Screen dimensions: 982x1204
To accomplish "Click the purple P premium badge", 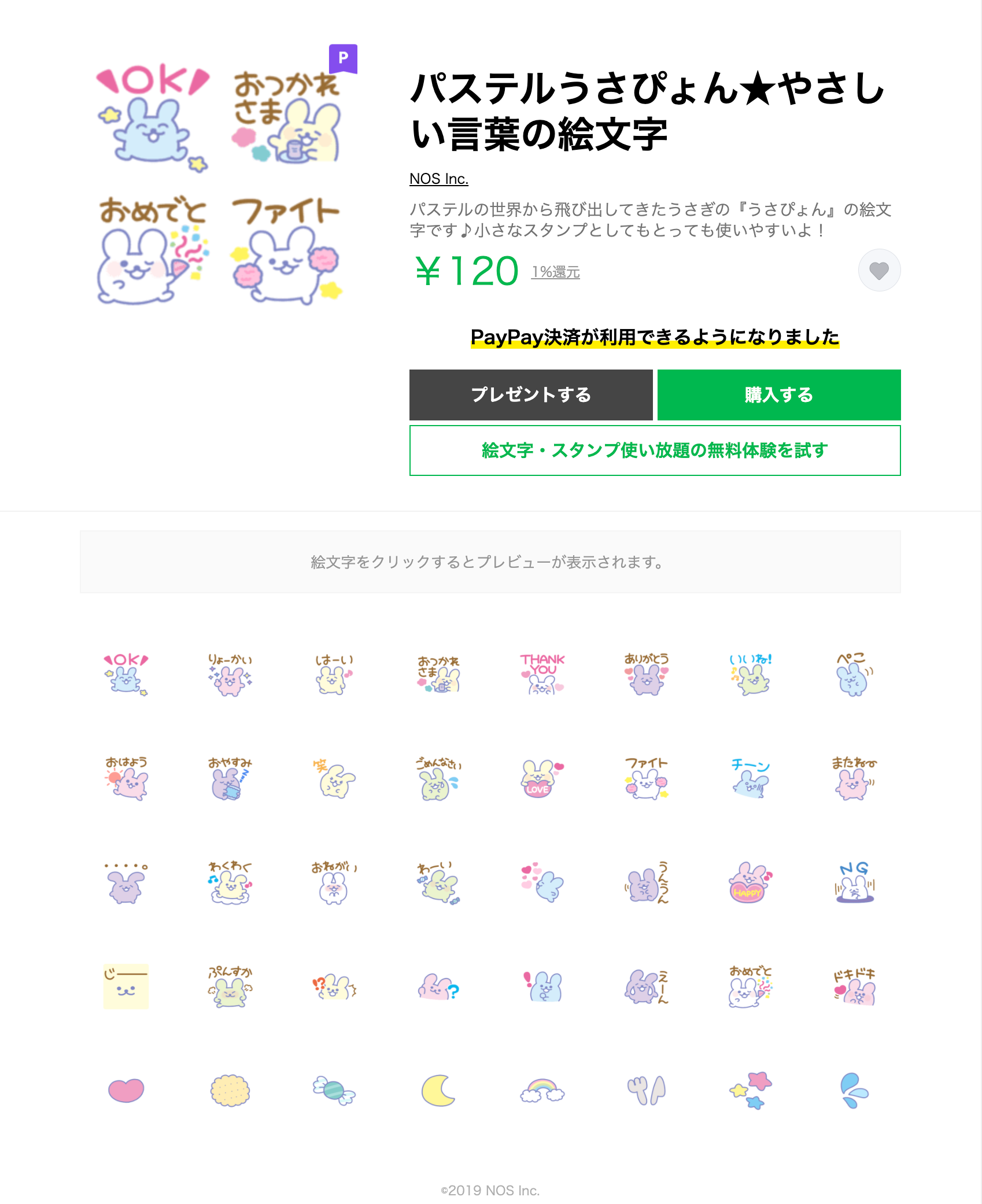I will 343,58.
